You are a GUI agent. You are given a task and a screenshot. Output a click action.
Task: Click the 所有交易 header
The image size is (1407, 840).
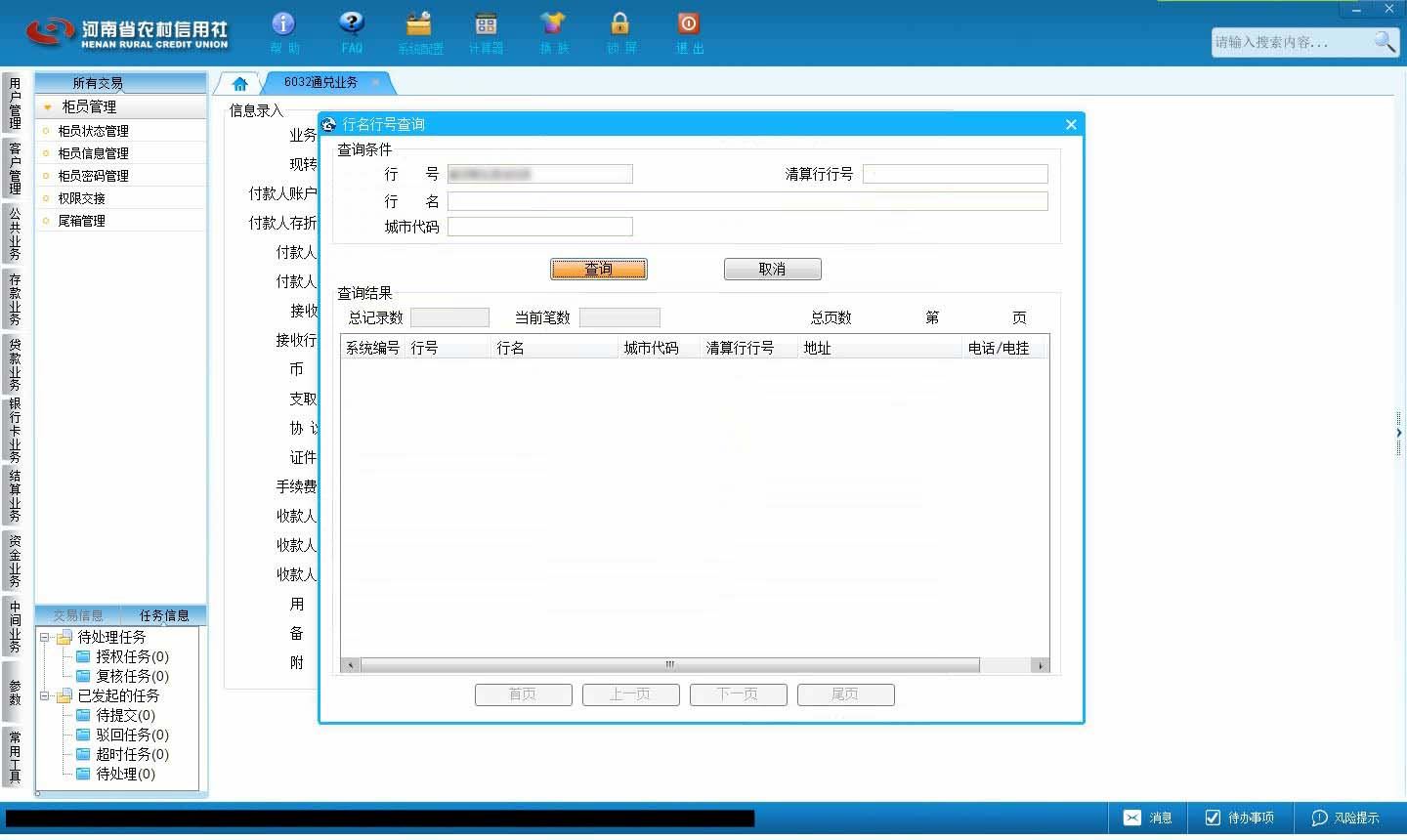click(x=120, y=83)
